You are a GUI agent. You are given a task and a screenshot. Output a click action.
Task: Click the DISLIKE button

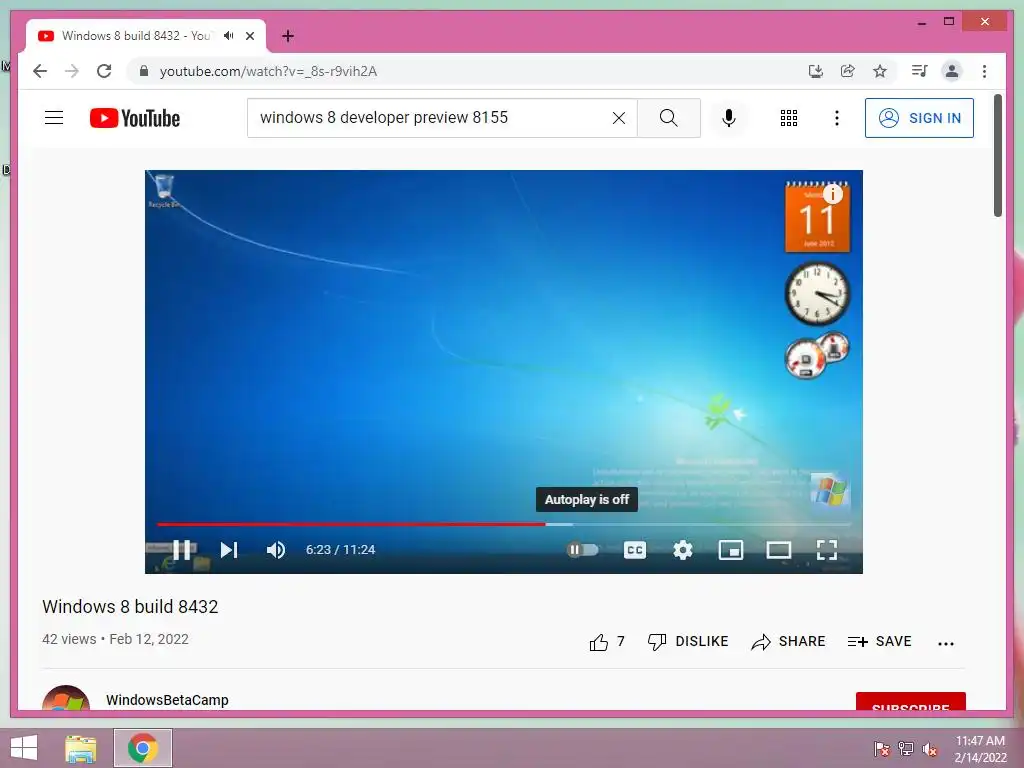(688, 641)
